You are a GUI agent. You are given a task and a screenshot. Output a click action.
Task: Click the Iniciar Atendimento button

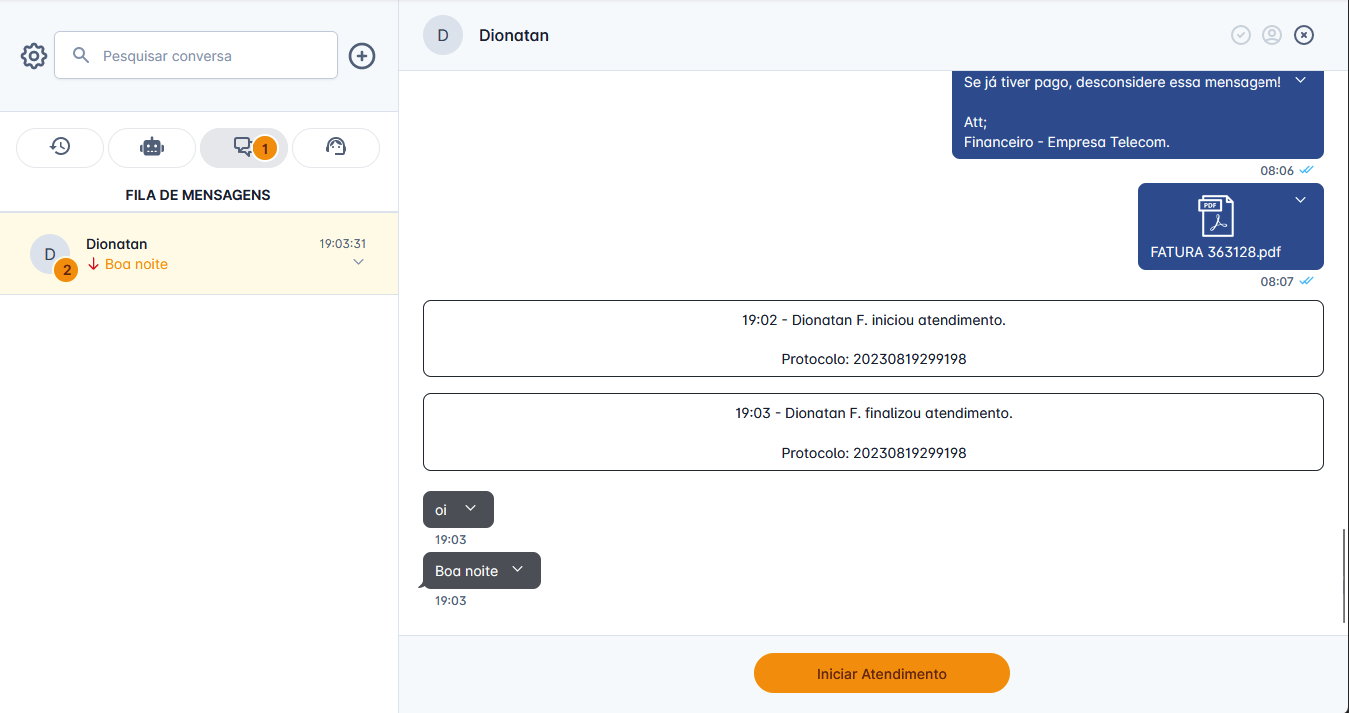(881, 673)
